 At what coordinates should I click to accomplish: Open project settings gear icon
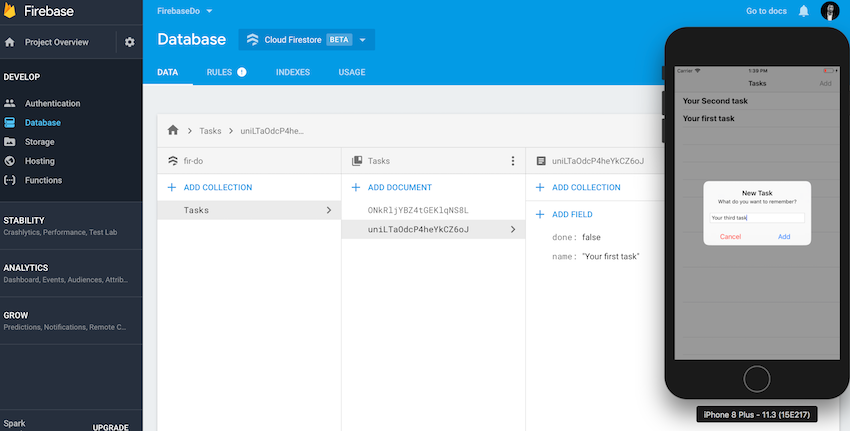click(x=130, y=42)
